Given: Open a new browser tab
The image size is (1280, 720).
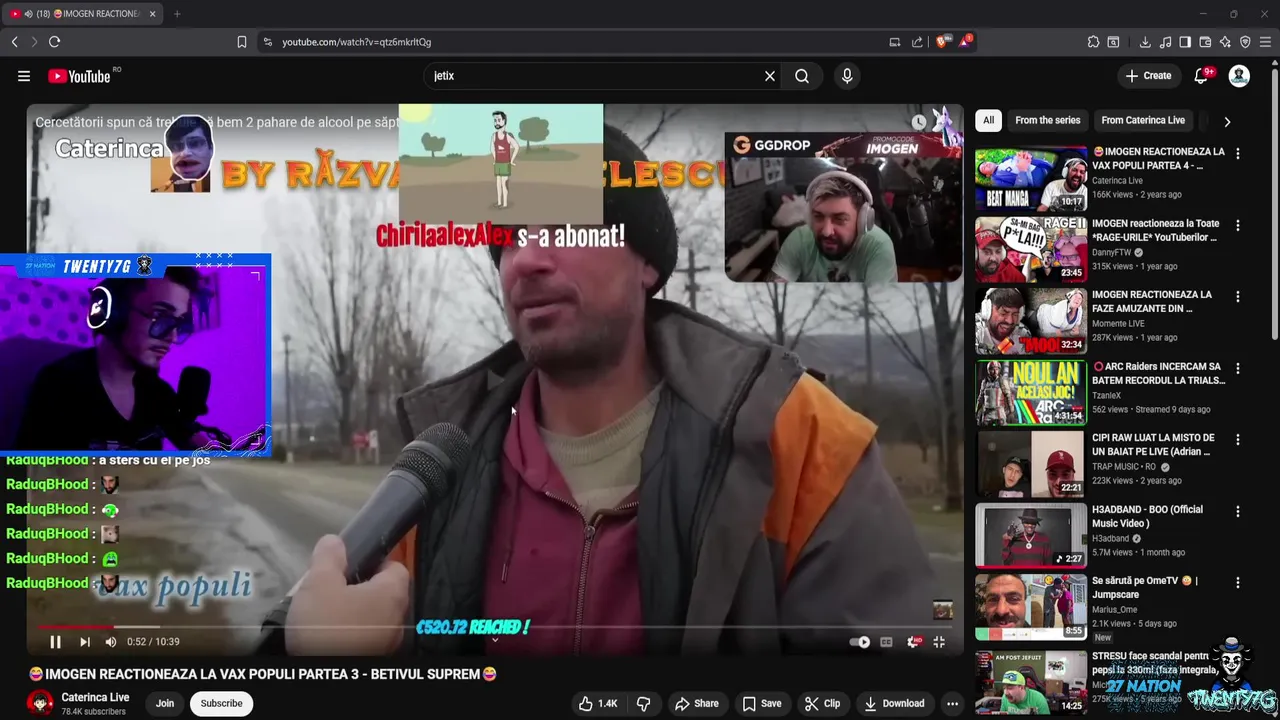Looking at the screenshot, I should tap(177, 14).
